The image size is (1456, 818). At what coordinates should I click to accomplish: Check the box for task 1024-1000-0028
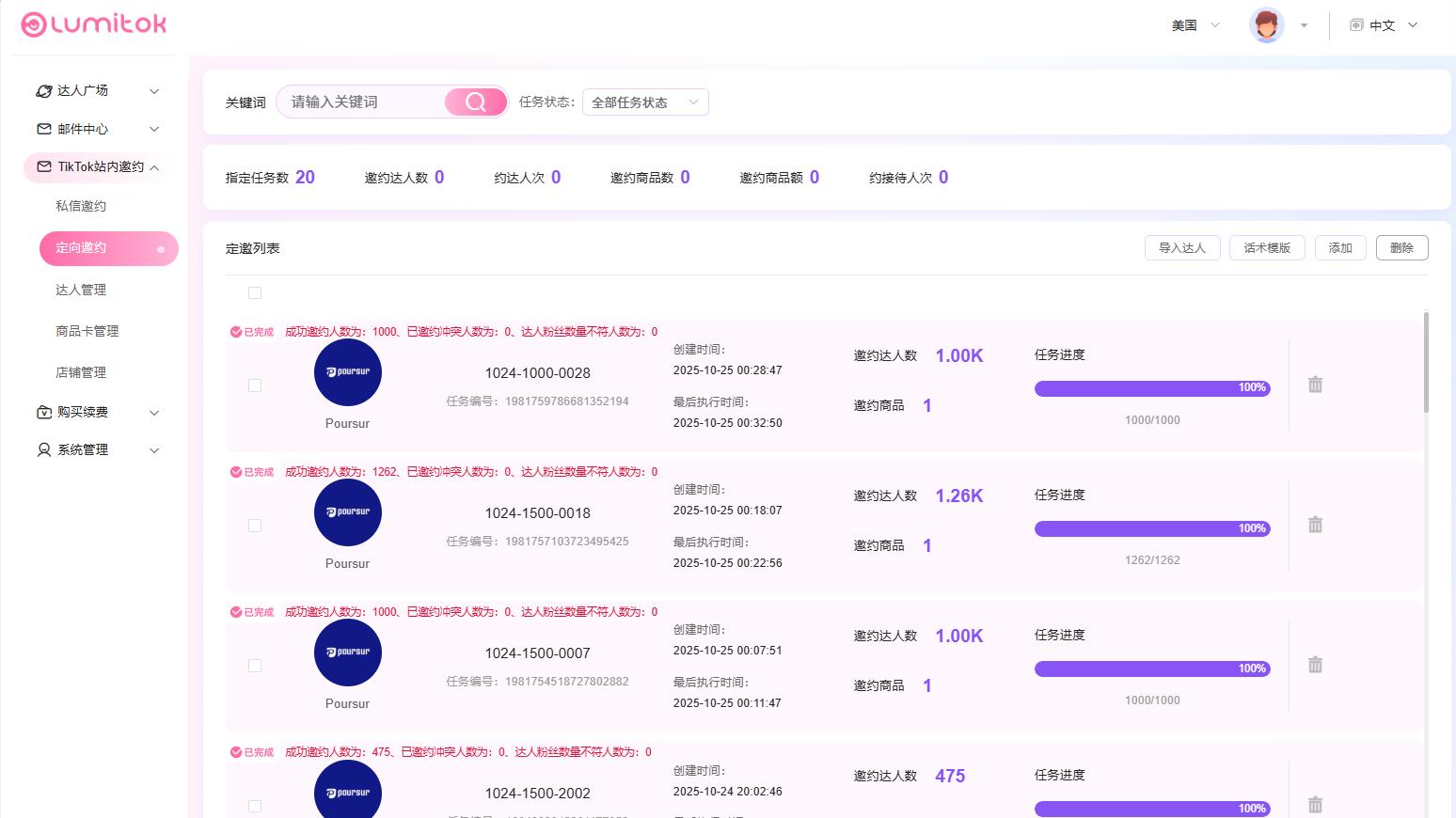click(255, 385)
